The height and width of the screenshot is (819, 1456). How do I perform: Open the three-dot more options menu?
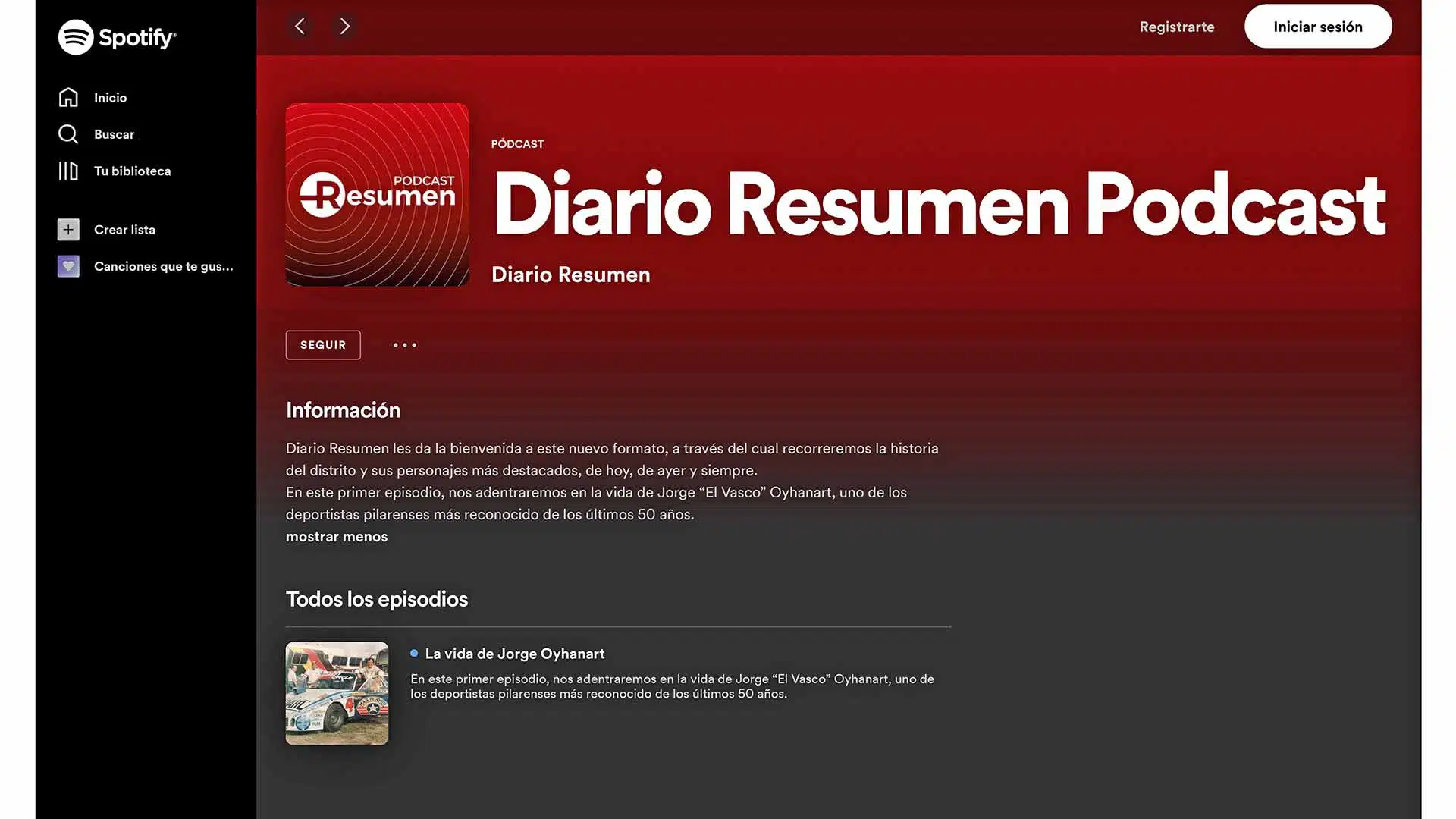(405, 345)
